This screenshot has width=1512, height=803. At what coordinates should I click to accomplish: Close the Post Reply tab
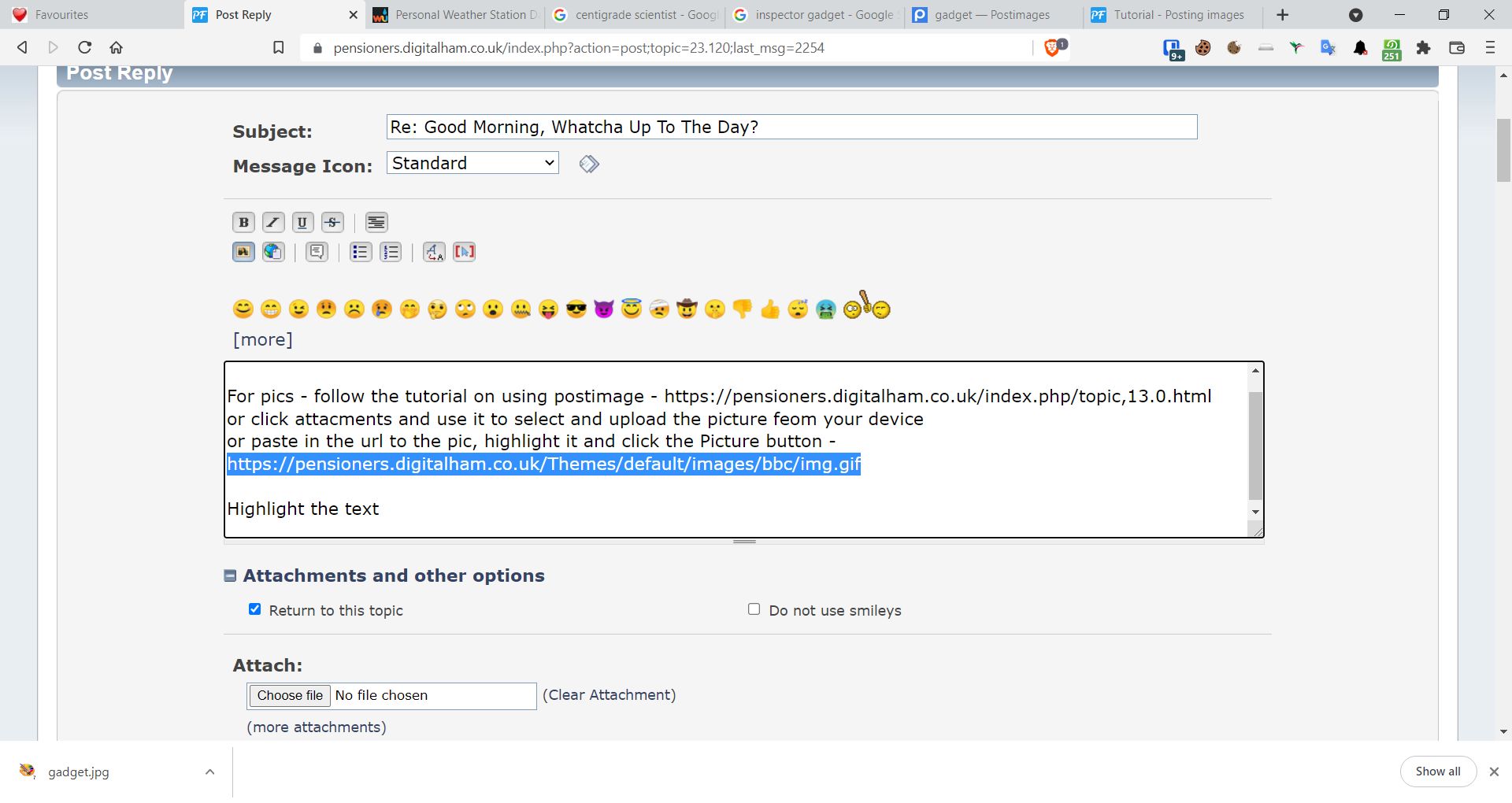(x=353, y=15)
